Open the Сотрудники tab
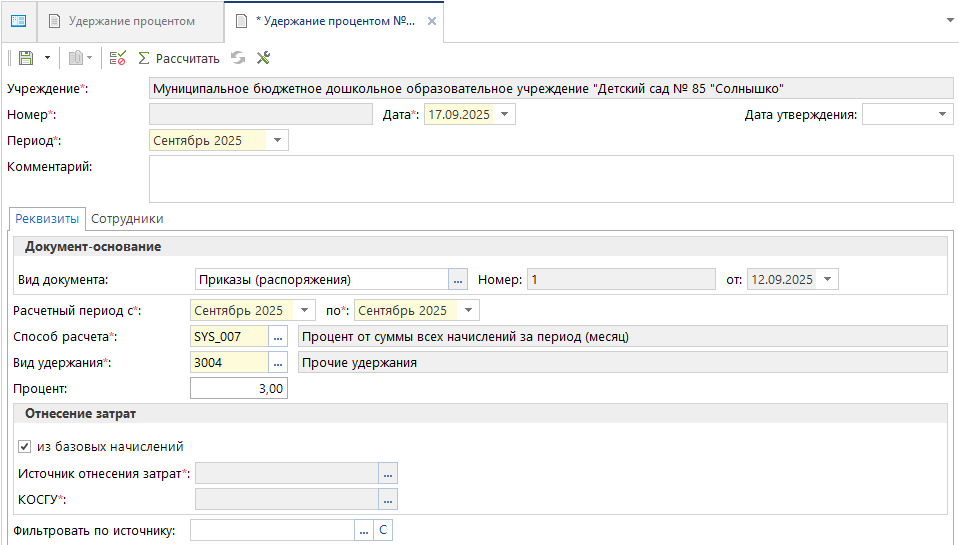Image resolution: width=959 pixels, height=545 pixels. pos(127,218)
